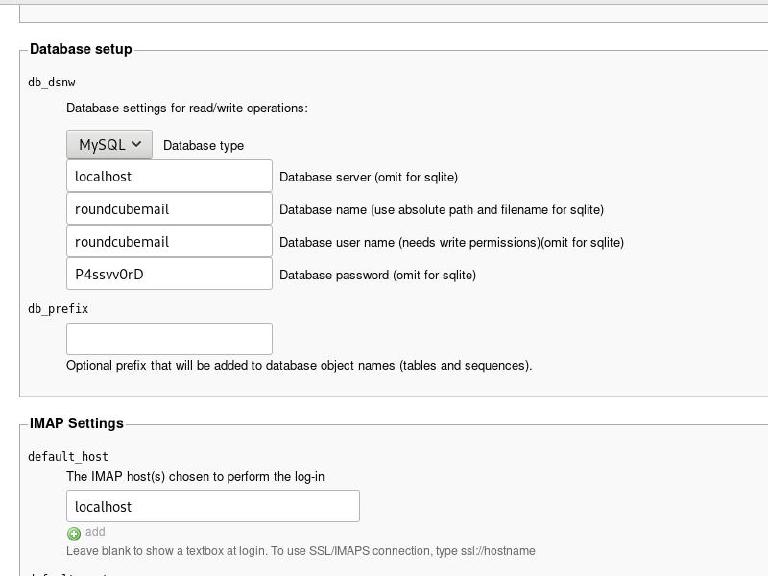This screenshot has width=768, height=576.
Task: Click the IMAP default_host localhost field
Action: [x=212, y=506]
